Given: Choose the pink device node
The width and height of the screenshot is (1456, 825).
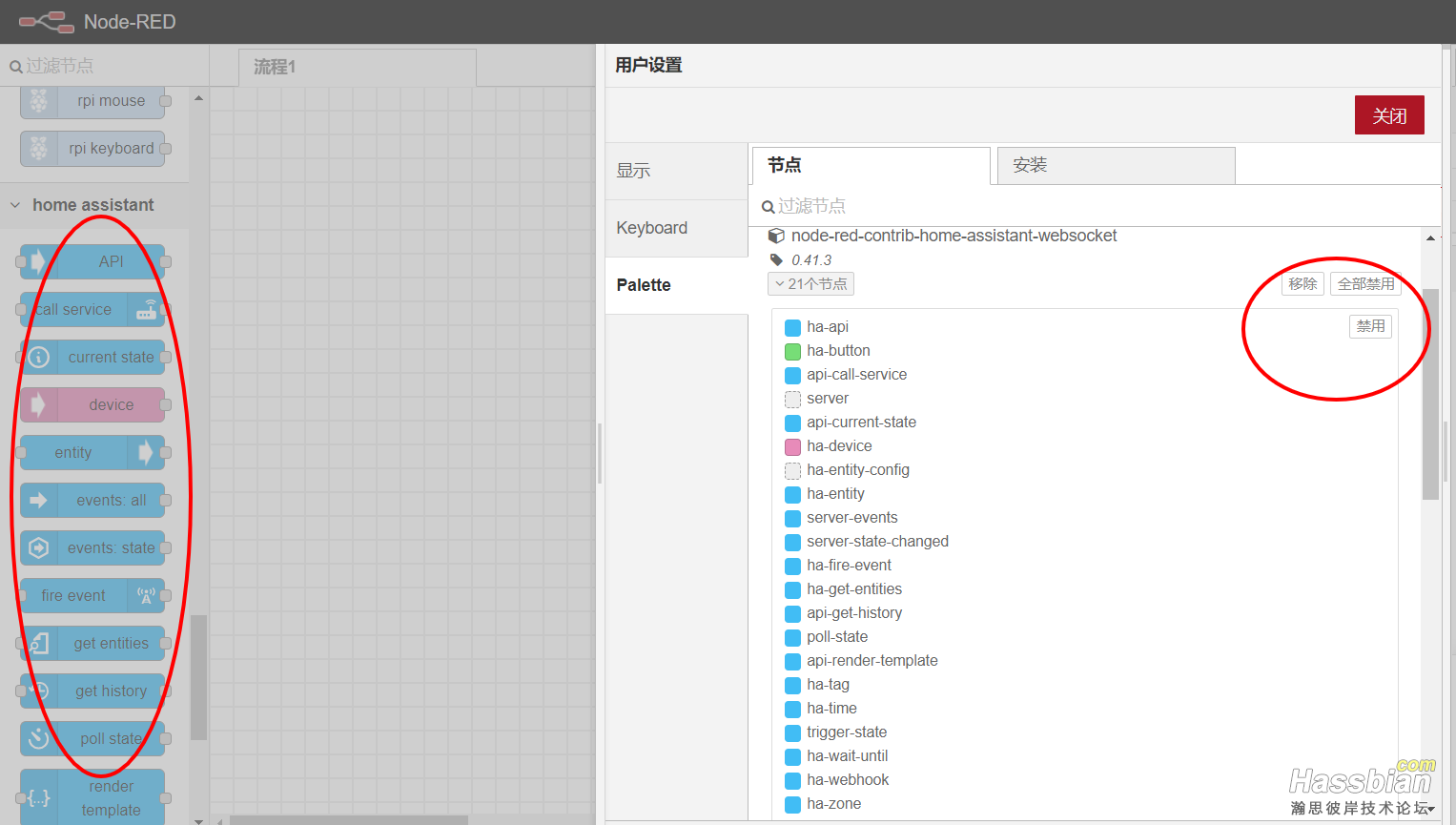Looking at the screenshot, I should 92,404.
